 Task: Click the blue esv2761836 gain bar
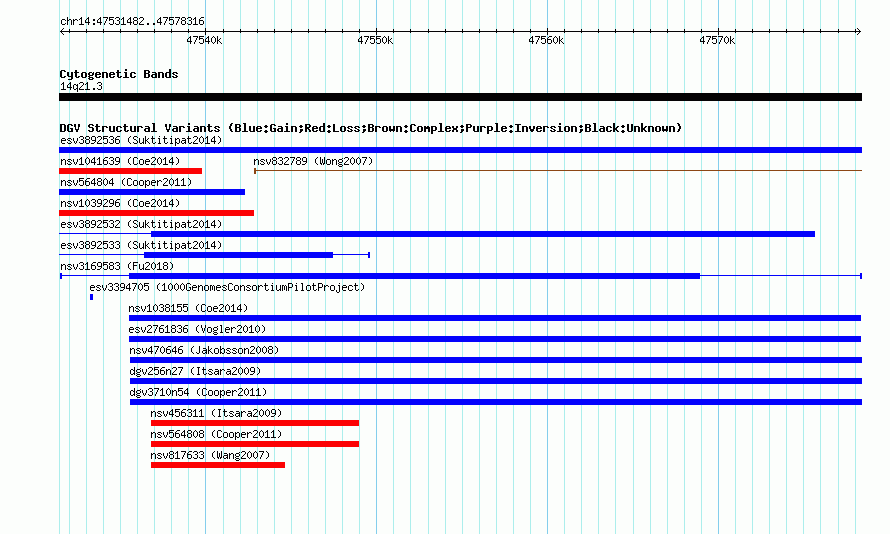pyautogui.click(x=495, y=339)
